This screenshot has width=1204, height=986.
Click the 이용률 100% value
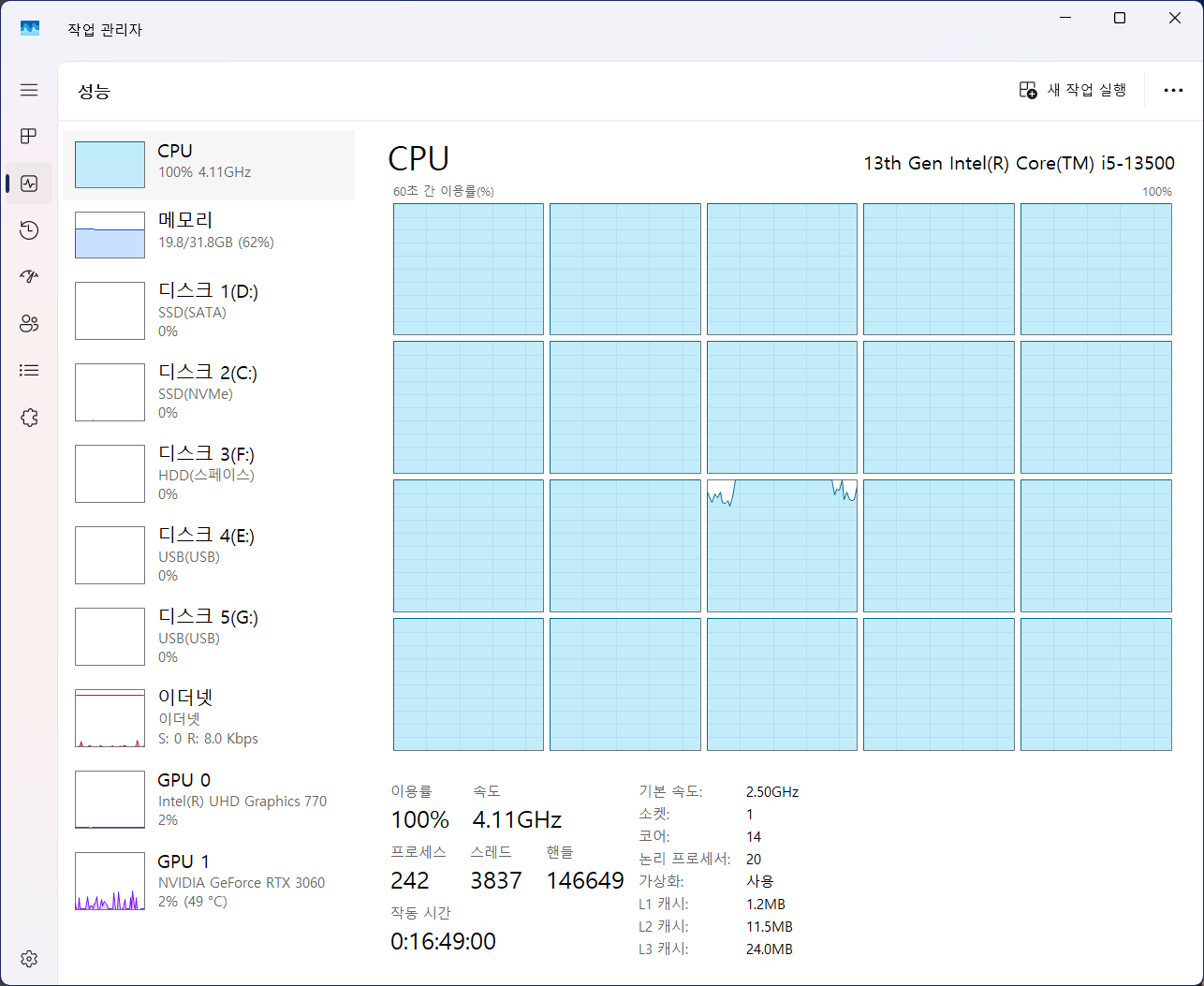(420, 819)
